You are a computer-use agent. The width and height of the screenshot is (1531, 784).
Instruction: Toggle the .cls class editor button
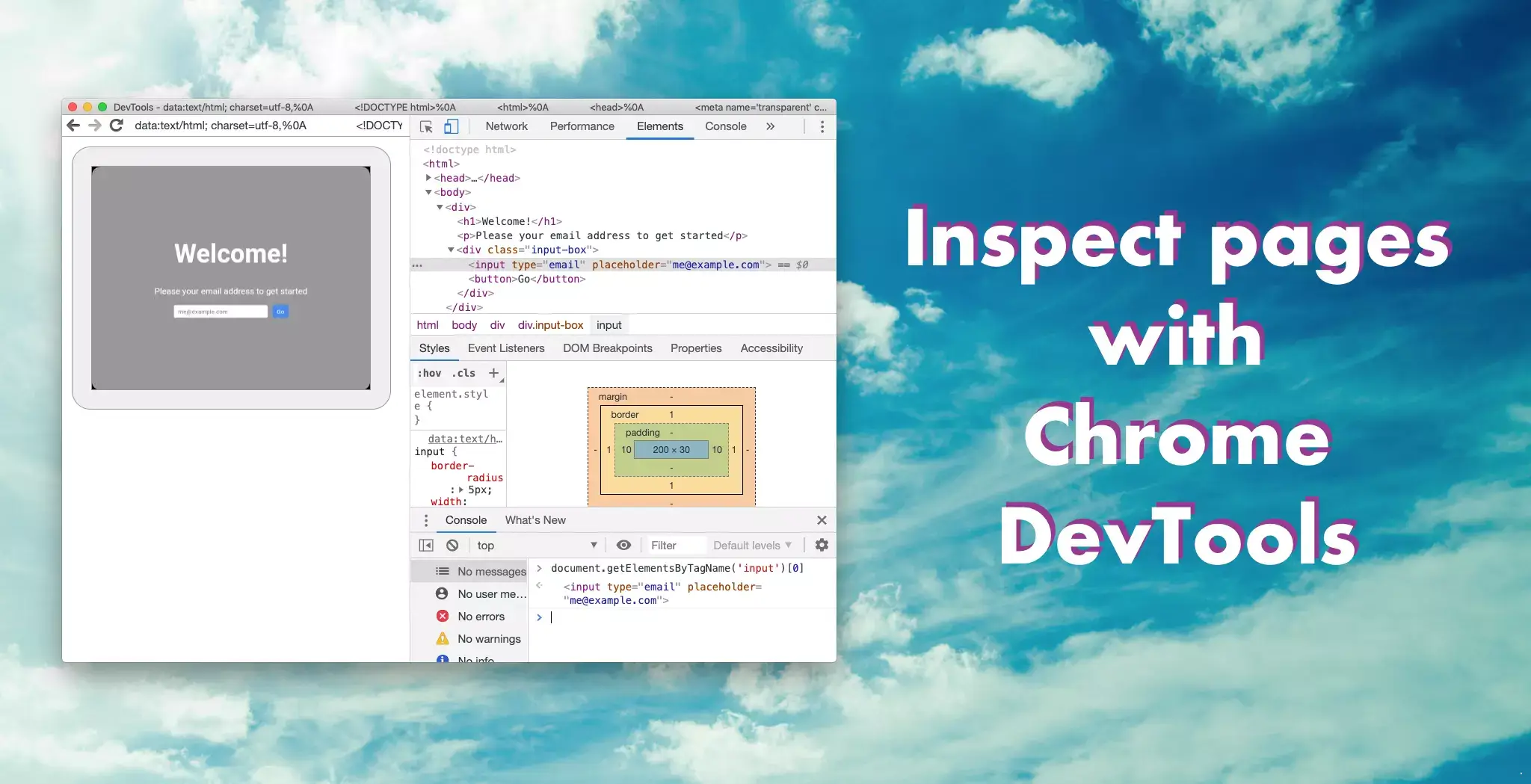(x=463, y=373)
